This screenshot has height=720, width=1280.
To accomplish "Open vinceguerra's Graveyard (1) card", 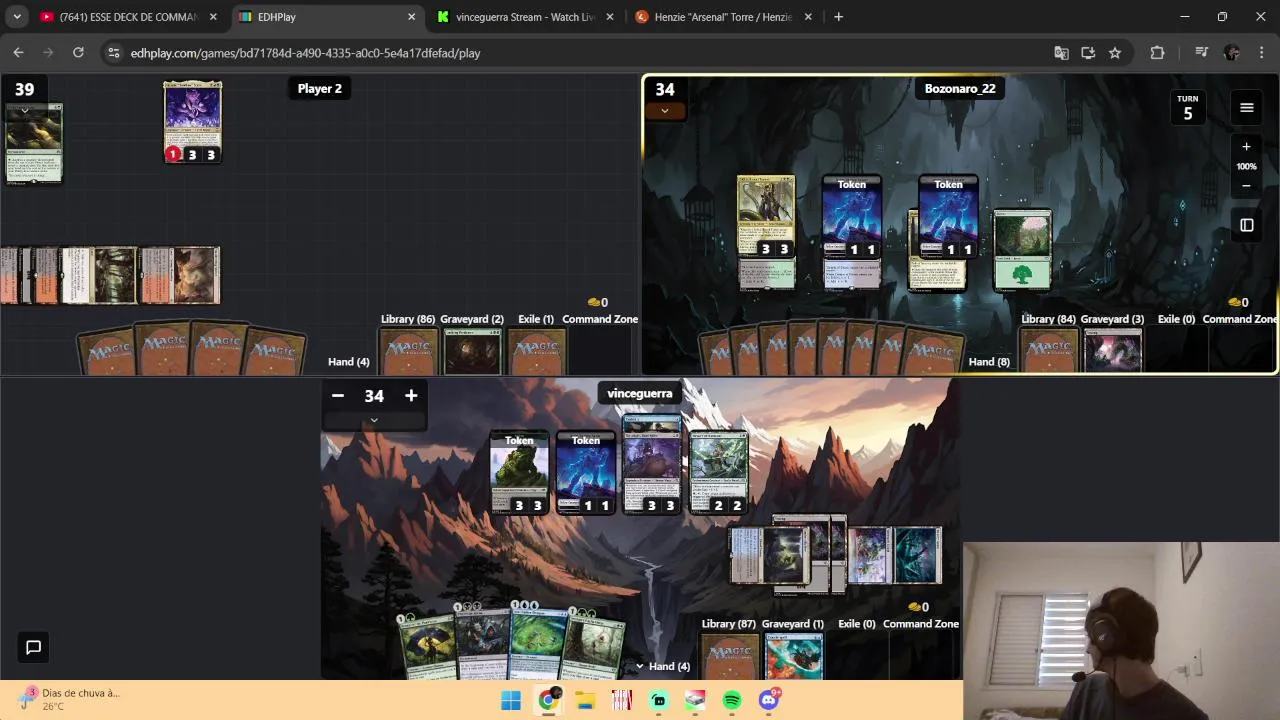I will tap(794, 656).
